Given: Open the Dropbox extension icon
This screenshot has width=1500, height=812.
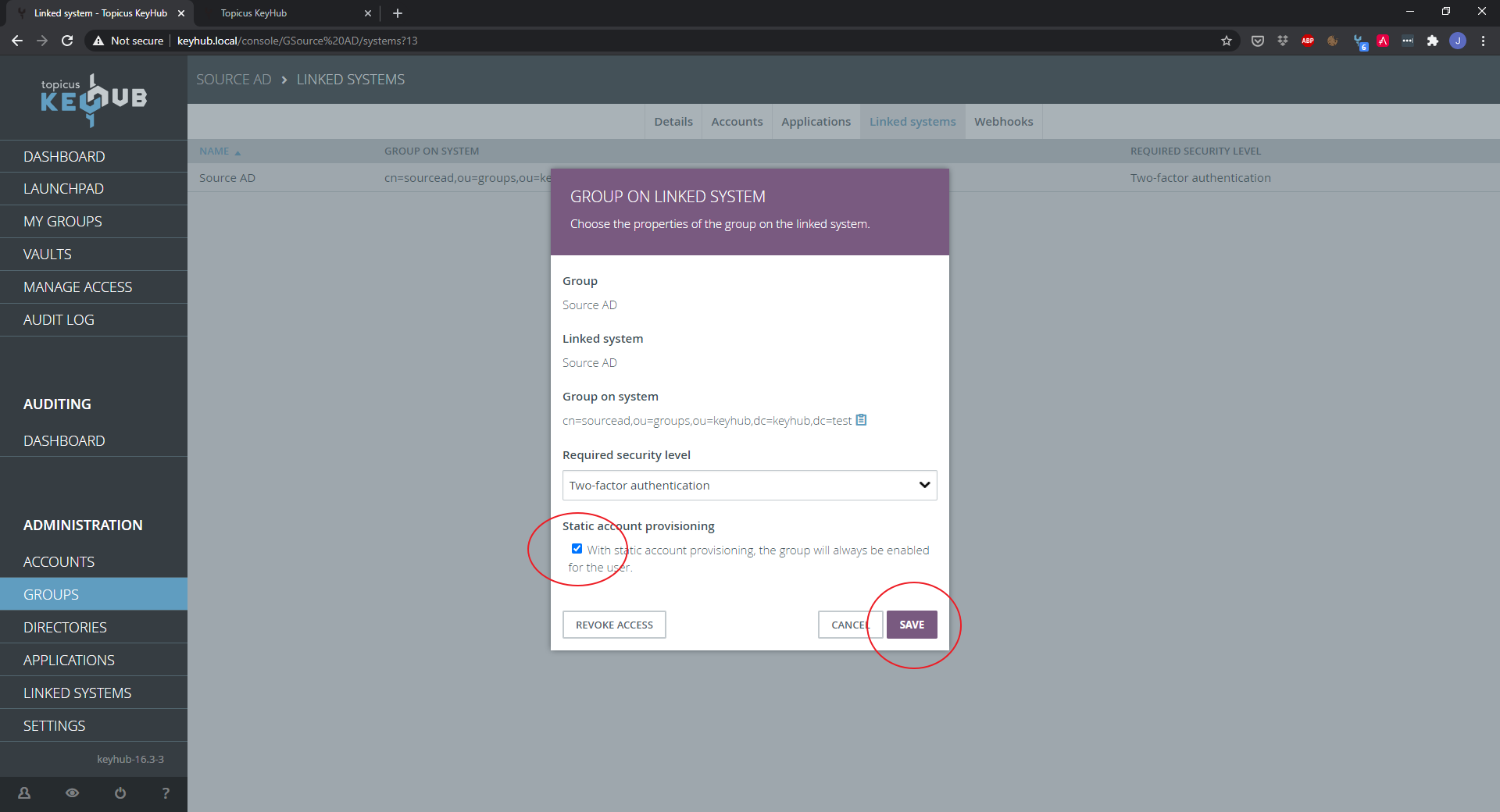Looking at the screenshot, I should (1283, 41).
